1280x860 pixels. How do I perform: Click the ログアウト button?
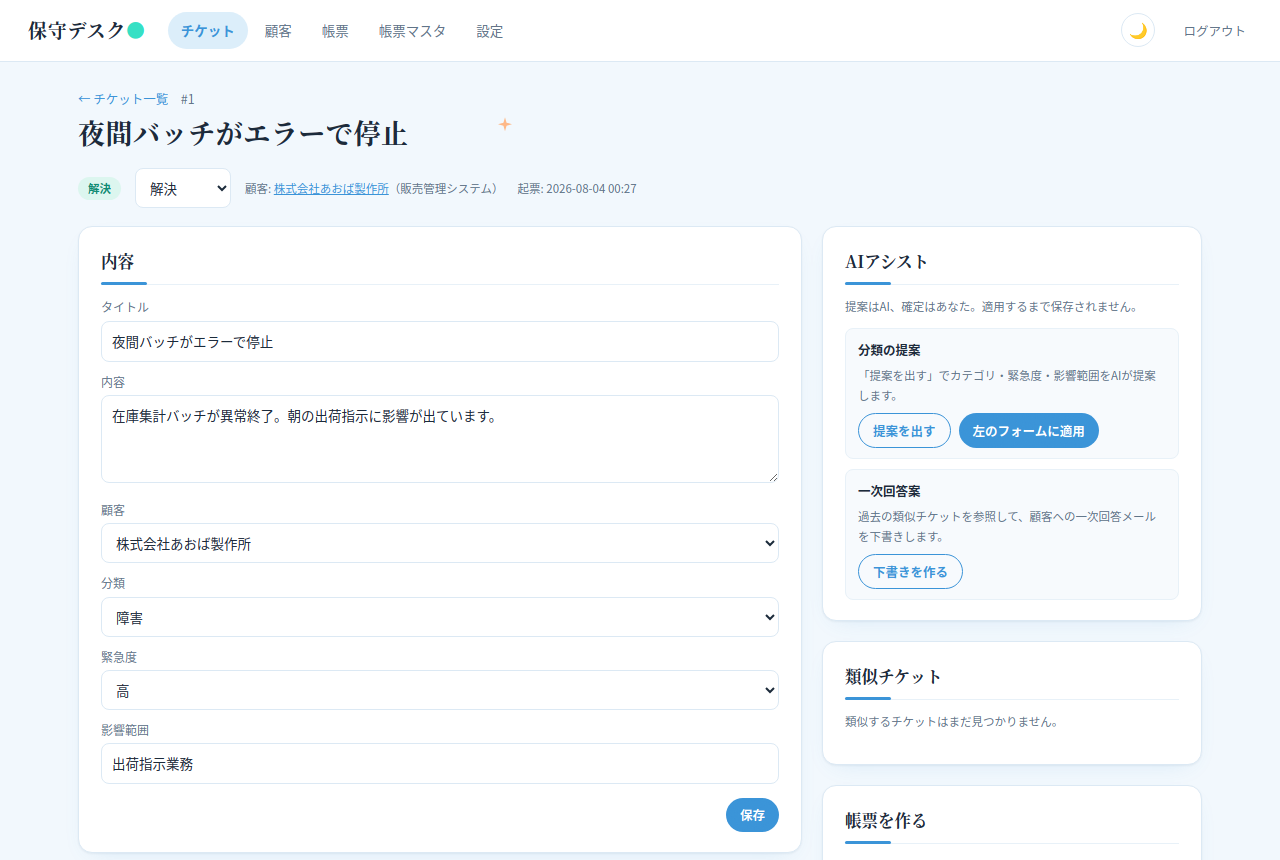[1214, 31]
